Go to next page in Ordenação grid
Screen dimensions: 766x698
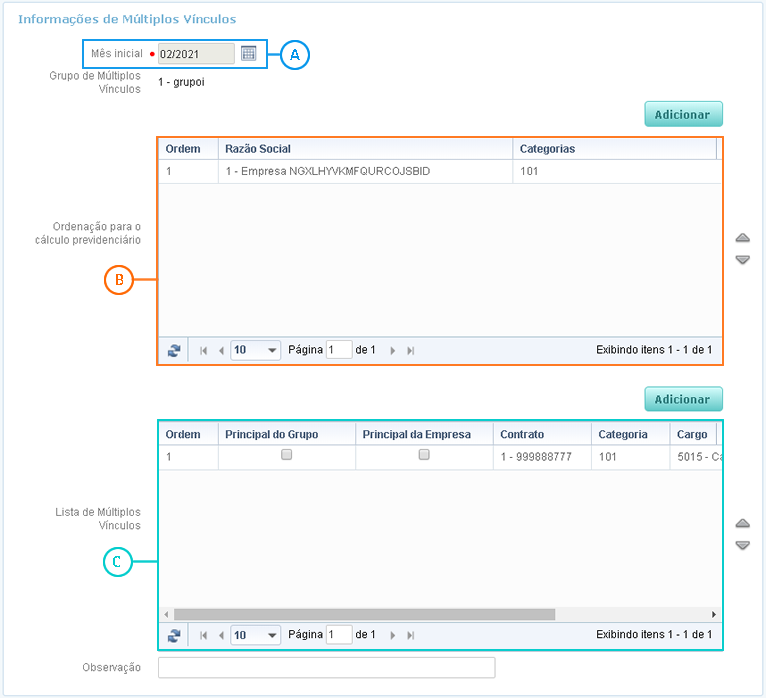(393, 351)
